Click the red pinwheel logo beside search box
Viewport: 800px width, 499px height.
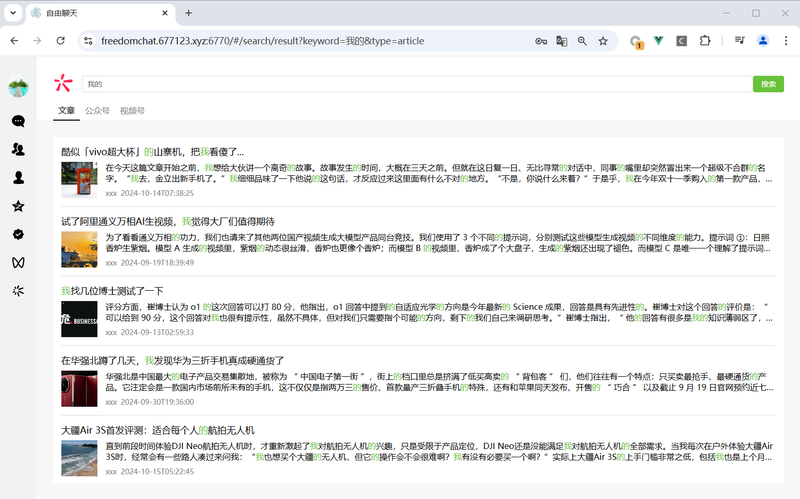(63, 83)
